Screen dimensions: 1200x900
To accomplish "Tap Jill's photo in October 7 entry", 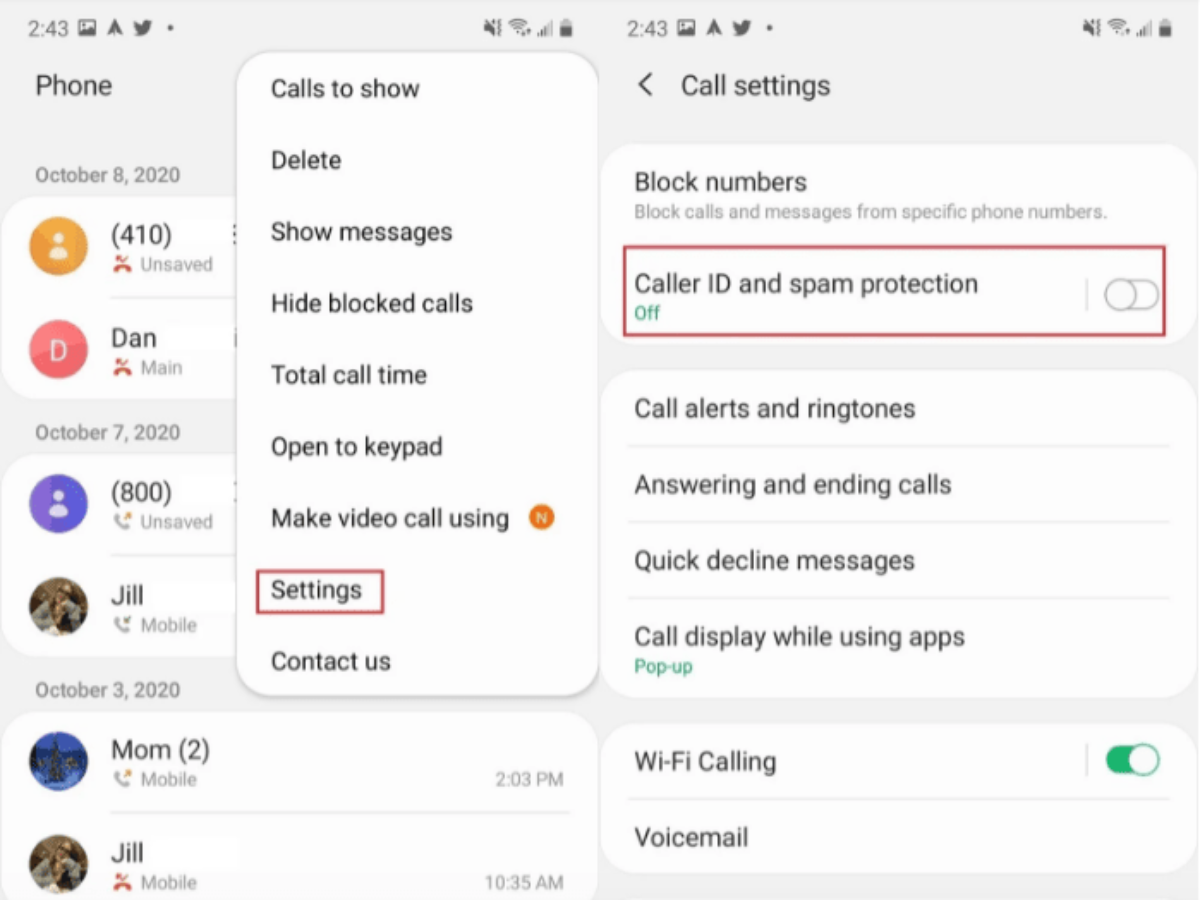I will [x=58, y=606].
